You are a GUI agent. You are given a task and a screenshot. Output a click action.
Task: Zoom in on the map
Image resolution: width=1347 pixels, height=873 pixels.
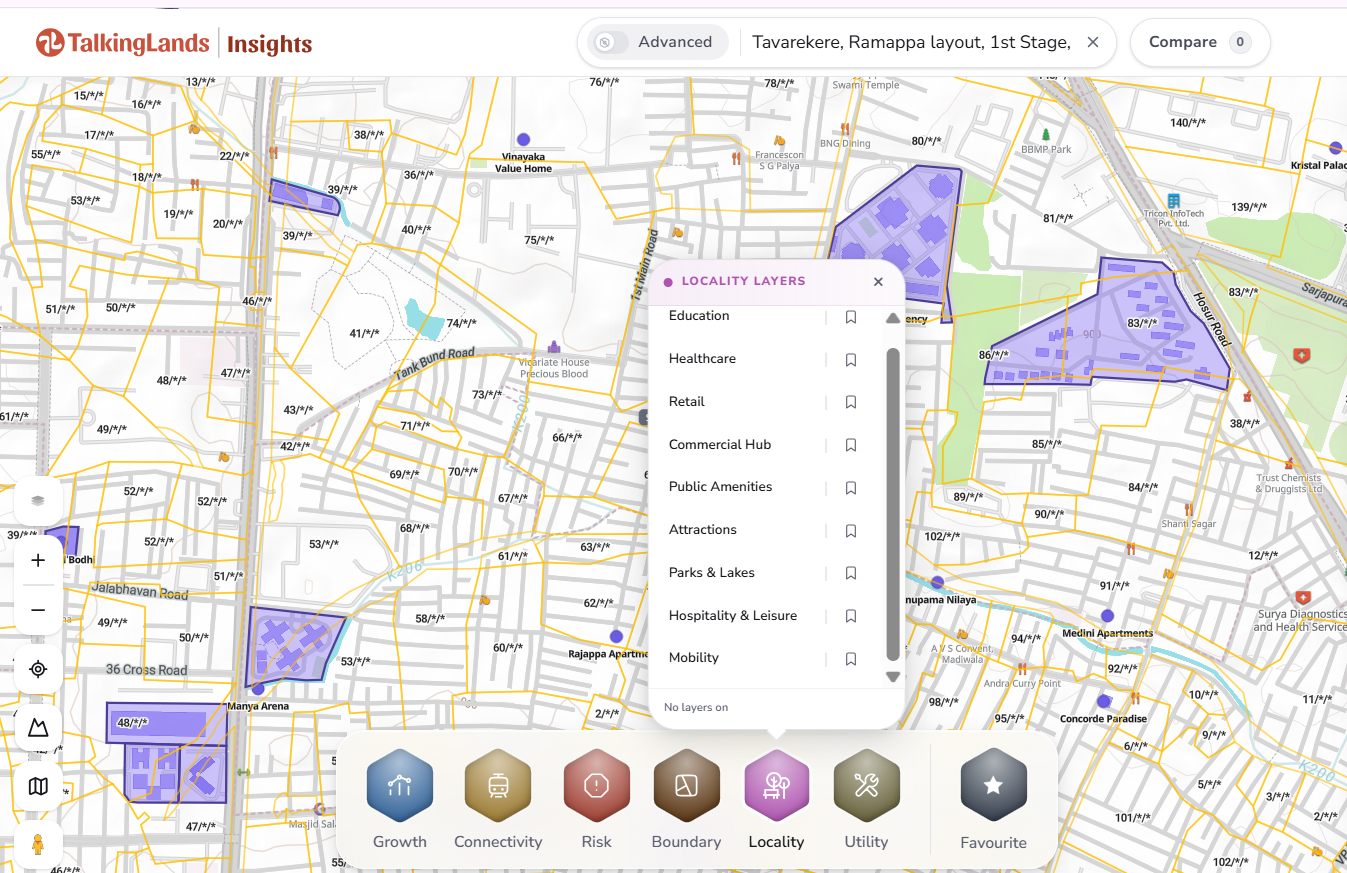[39, 560]
